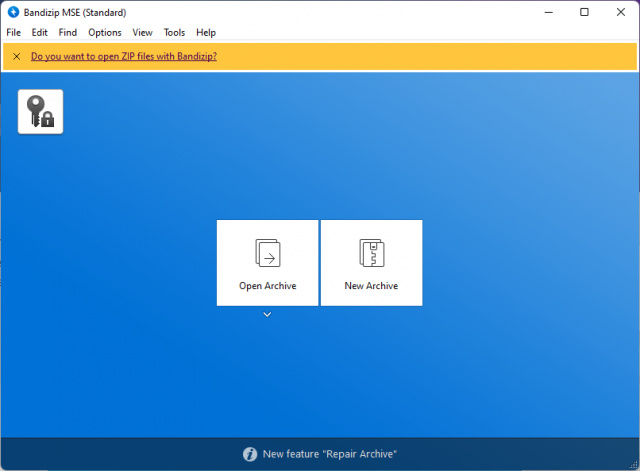Dismiss the yellow ZIP association banner

point(17,56)
